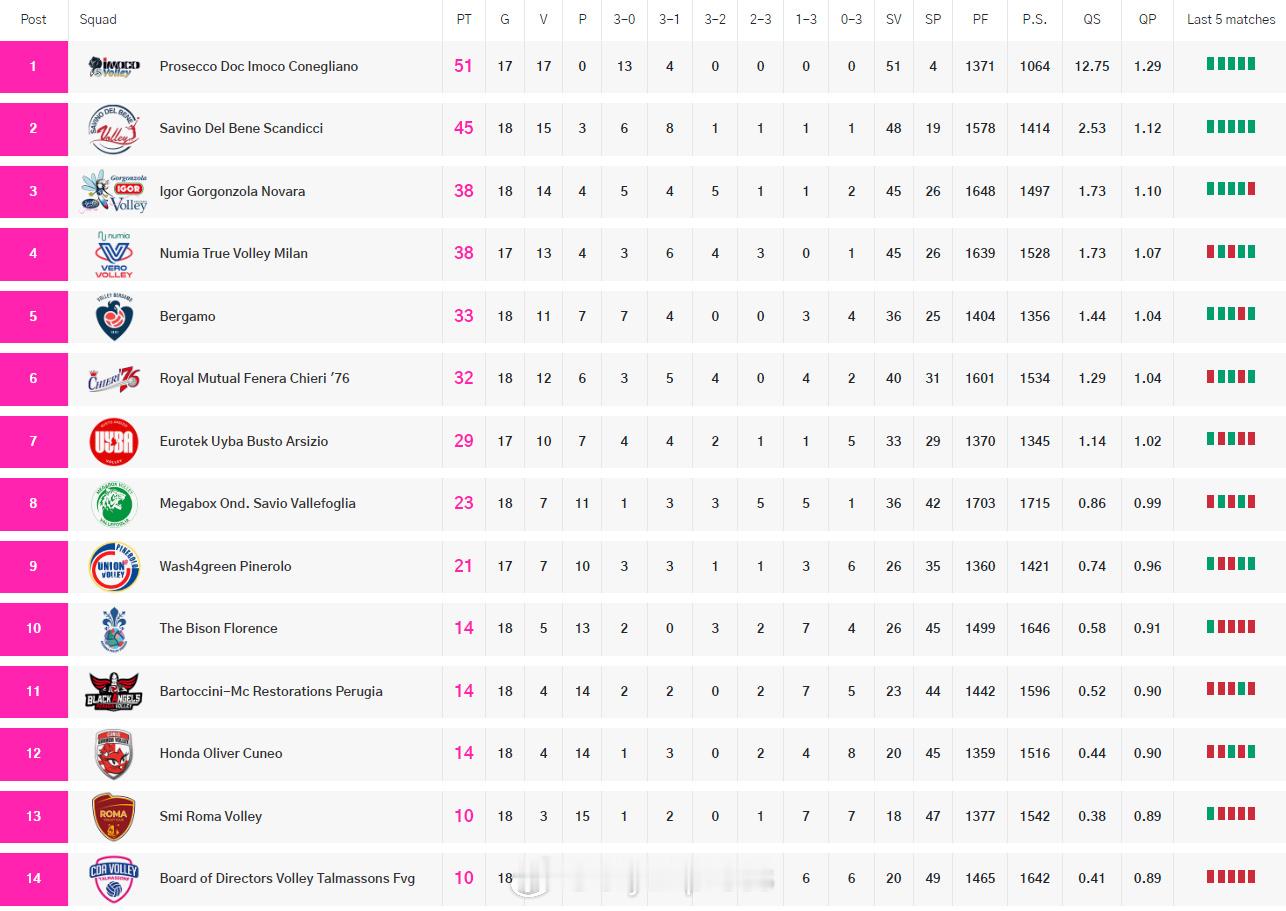This screenshot has width=1286, height=911.
Task: Click the Black Angels Perugia logo
Action: (113, 692)
